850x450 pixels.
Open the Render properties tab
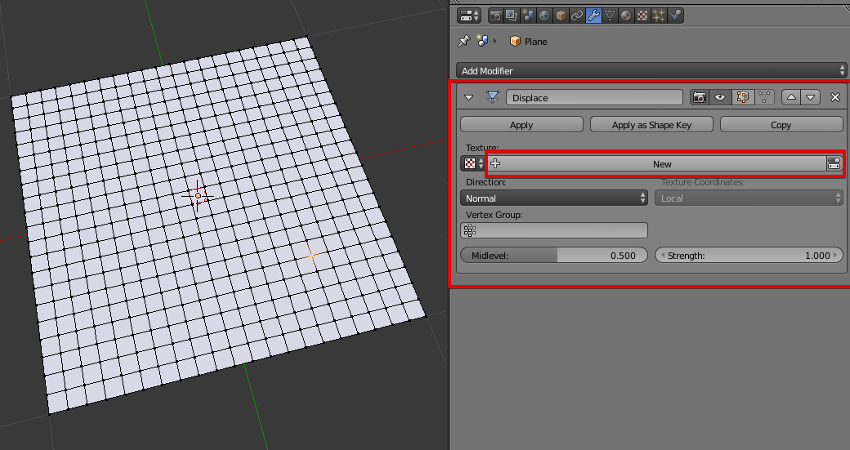pos(496,15)
